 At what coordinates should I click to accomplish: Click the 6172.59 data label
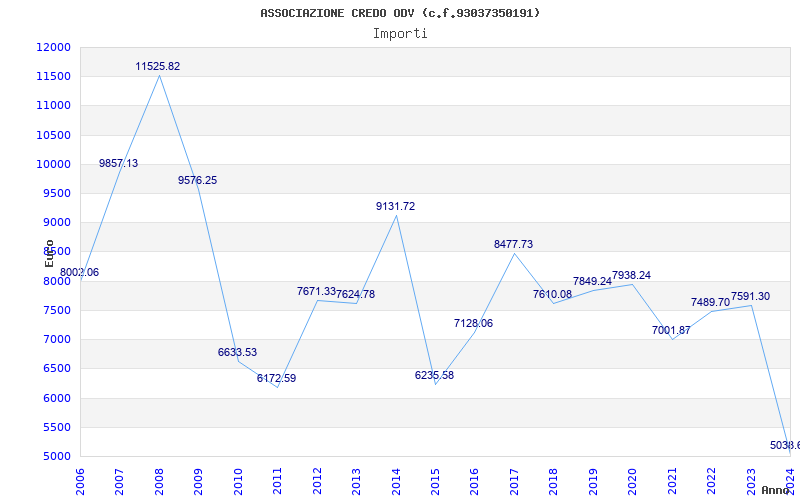pyautogui.click(x=277, y=379)
